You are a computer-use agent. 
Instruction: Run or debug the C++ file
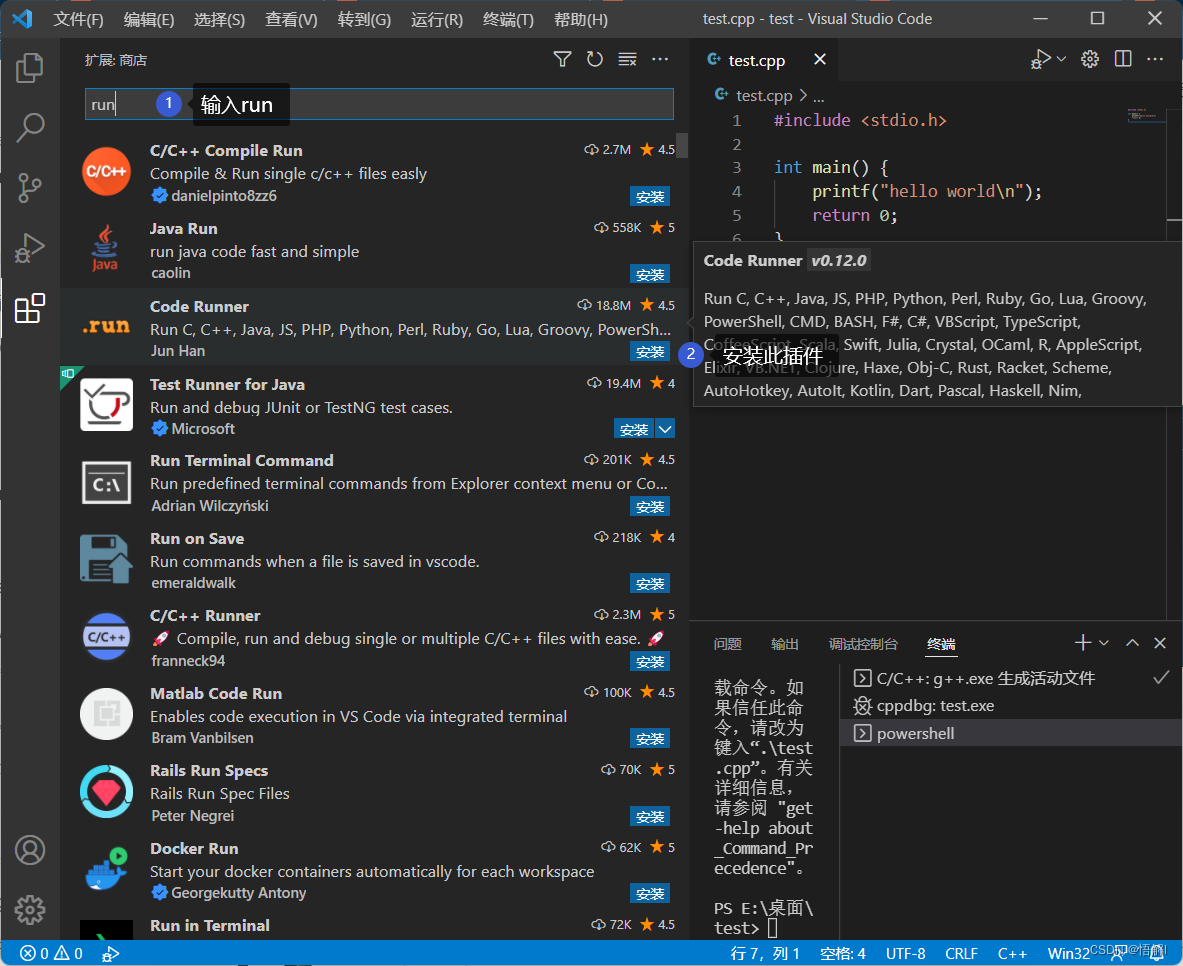[x=1041, y=59]
